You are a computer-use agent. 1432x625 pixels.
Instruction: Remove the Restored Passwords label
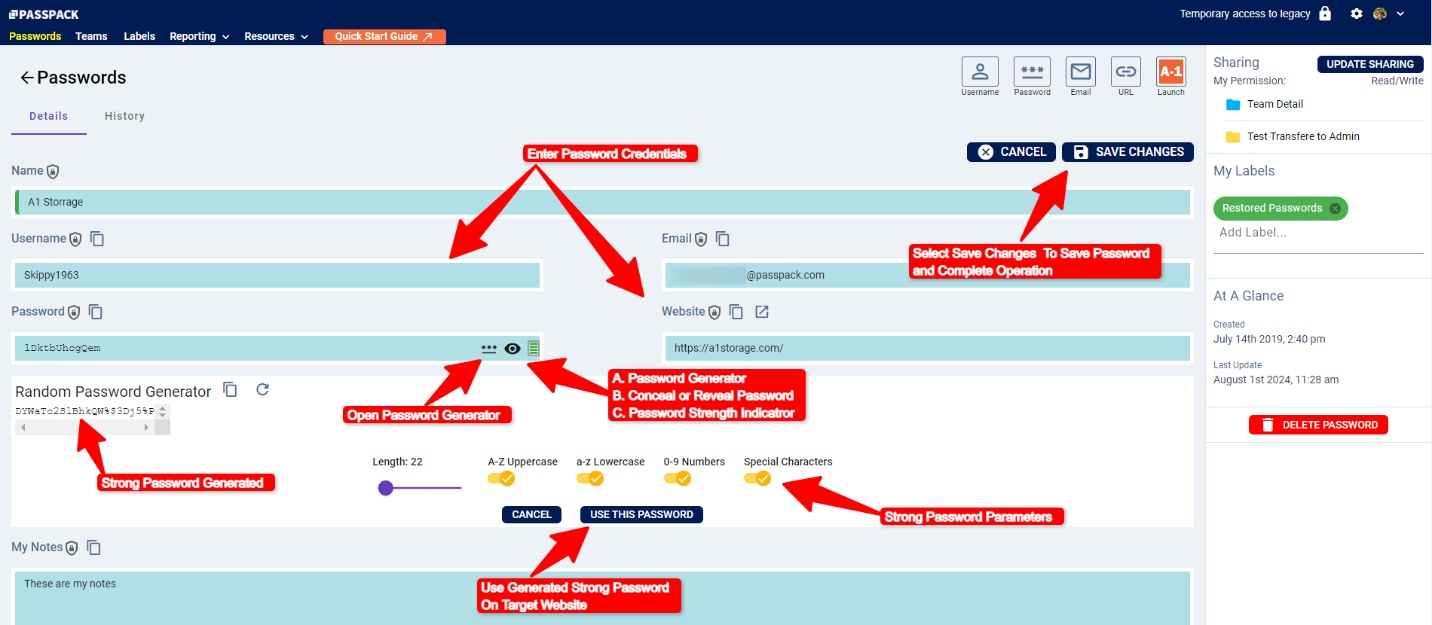coord(1334,208)
